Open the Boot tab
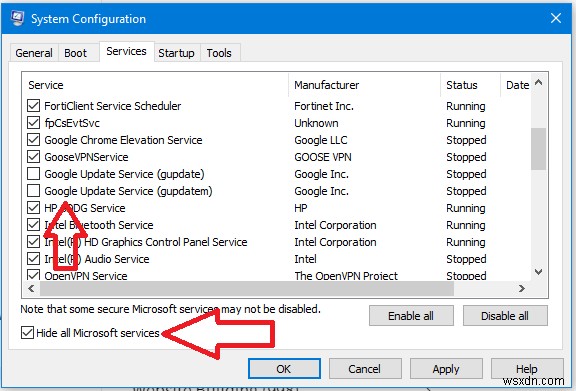576x391 pixels. pyautogui.click(x=75, y=53)
